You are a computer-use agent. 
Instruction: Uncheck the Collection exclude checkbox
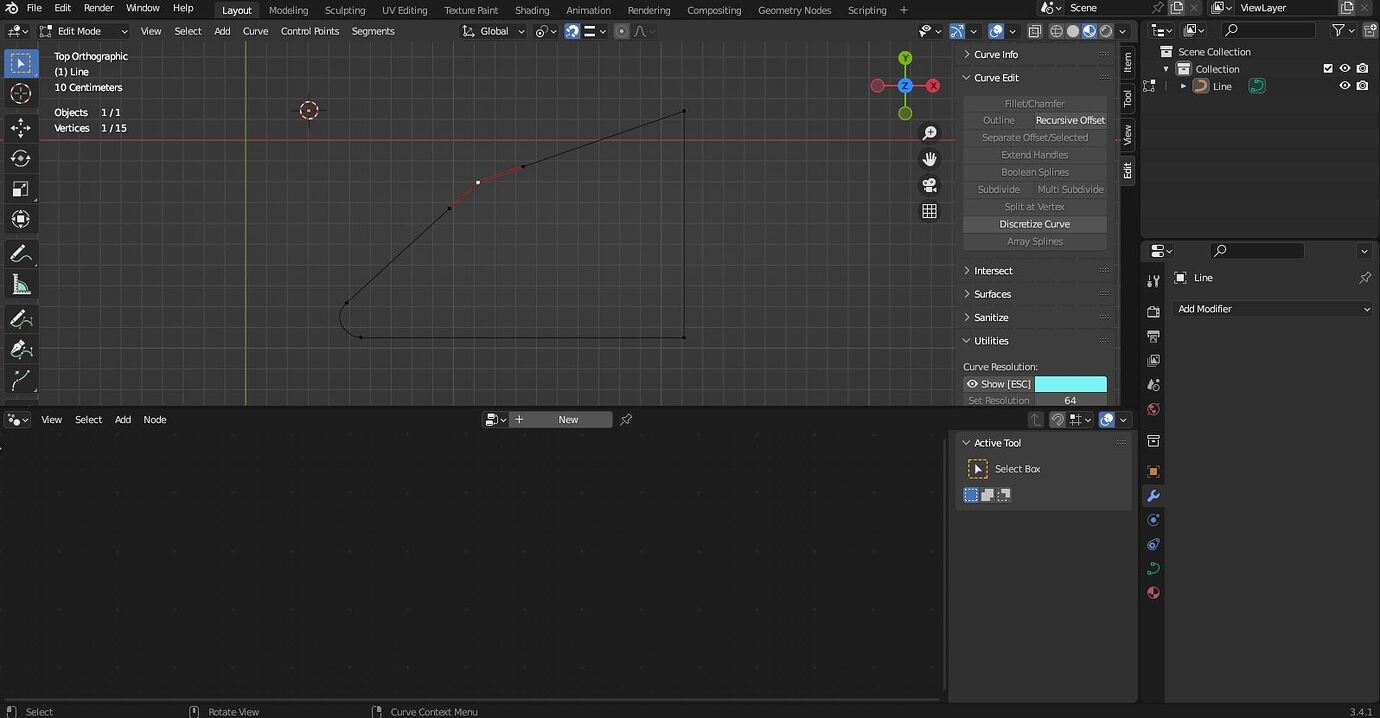pyautogui.click(x=1328, y=69)
